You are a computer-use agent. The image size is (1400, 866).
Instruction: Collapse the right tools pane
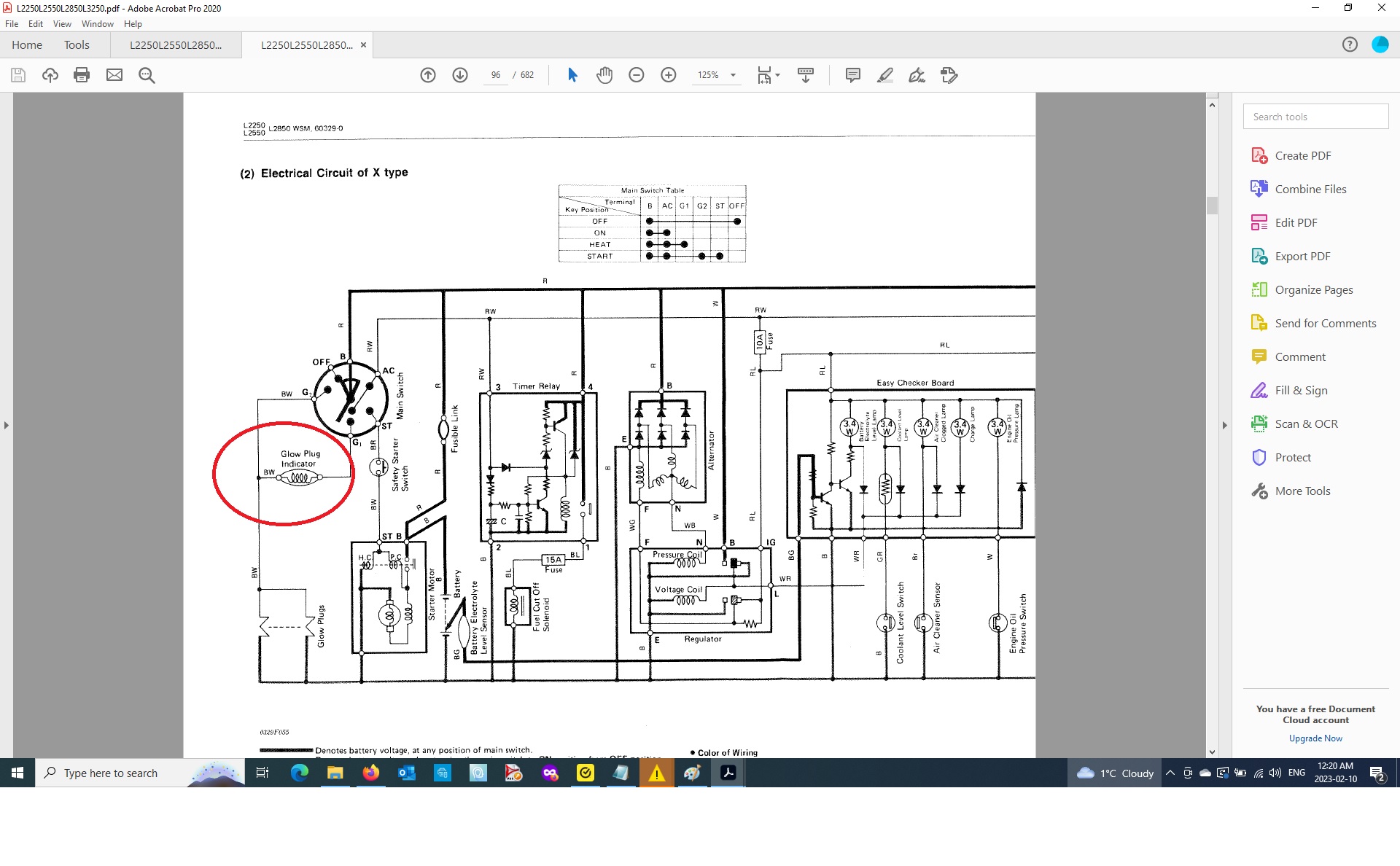(x=1225, y=425)
